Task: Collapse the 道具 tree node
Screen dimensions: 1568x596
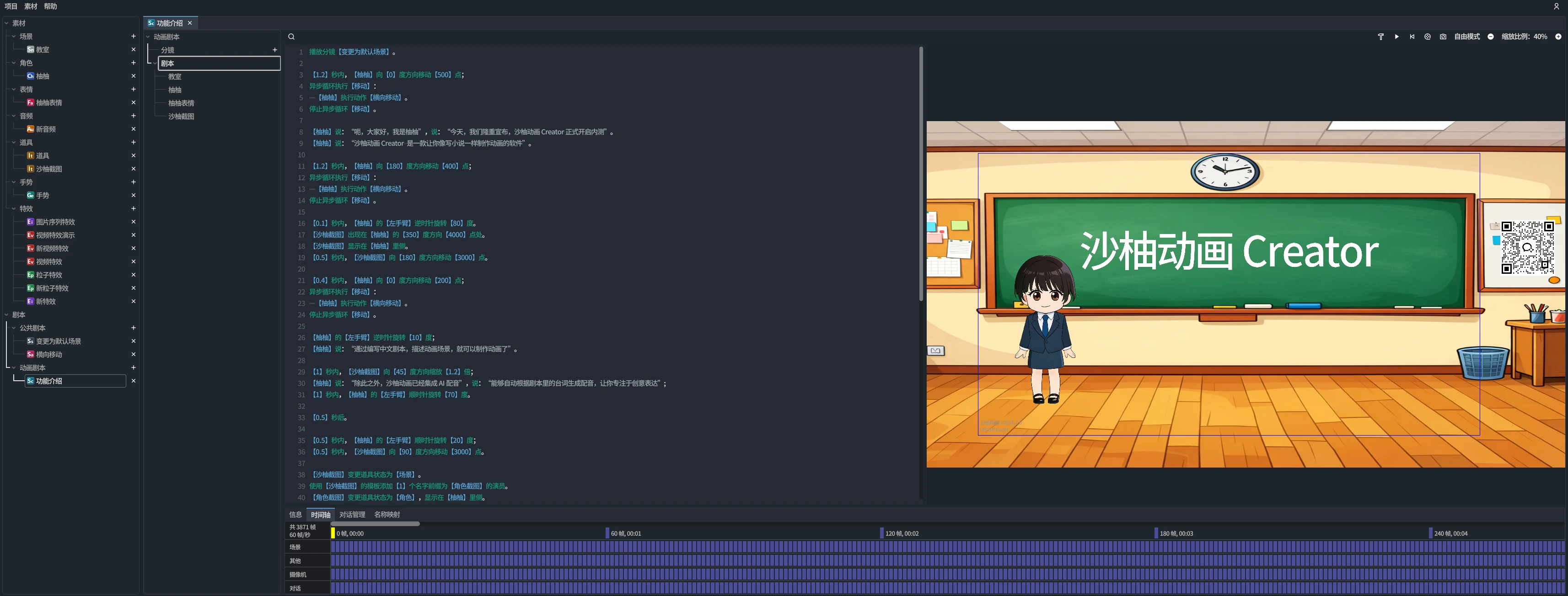Action: coord(14,142)
